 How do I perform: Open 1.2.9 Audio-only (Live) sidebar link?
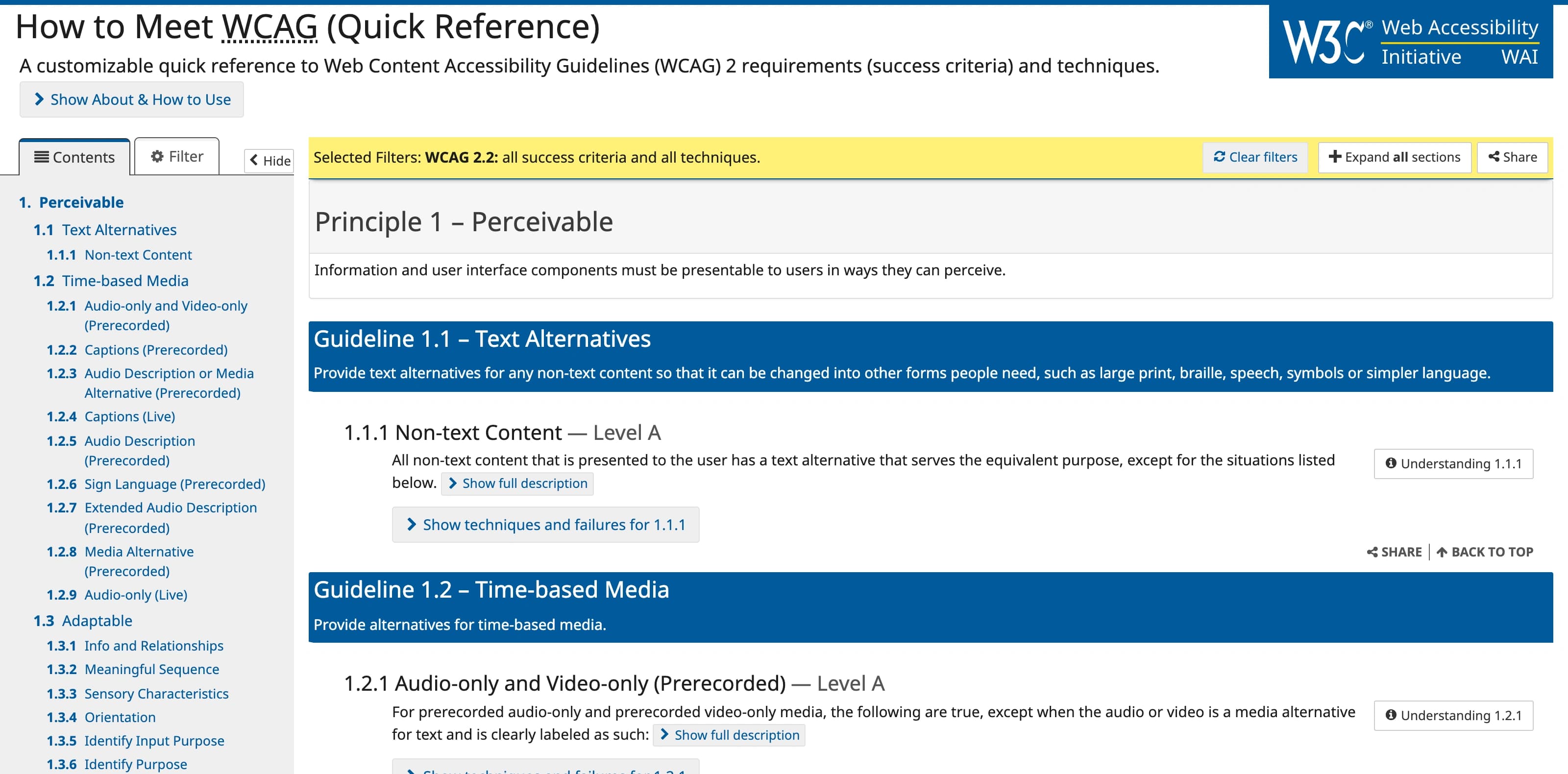click(117, 595)
